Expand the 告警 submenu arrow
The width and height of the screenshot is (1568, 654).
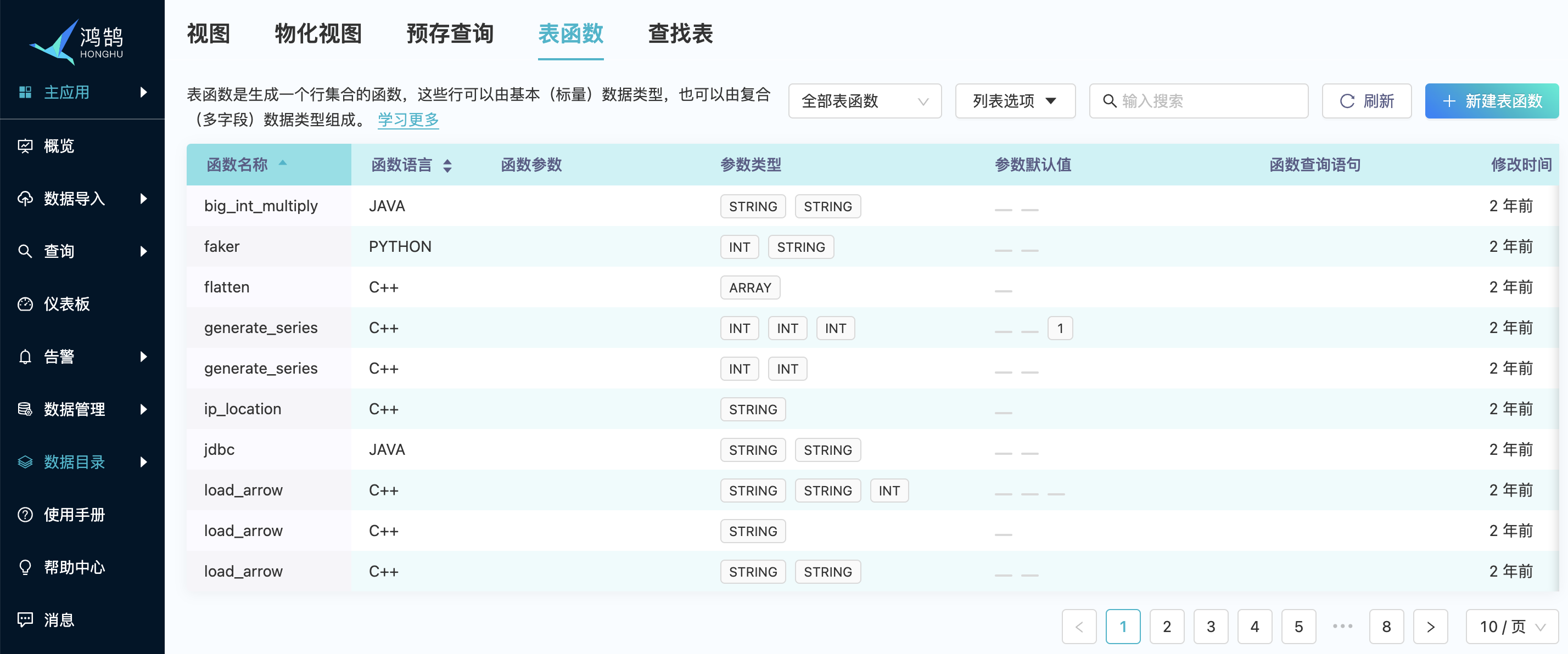(x=144, y=357)
